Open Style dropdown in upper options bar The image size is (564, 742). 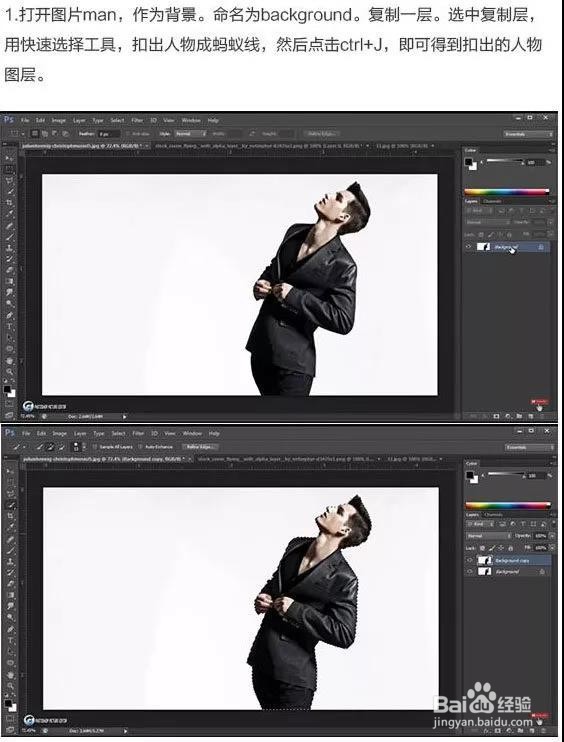(190, 134)
